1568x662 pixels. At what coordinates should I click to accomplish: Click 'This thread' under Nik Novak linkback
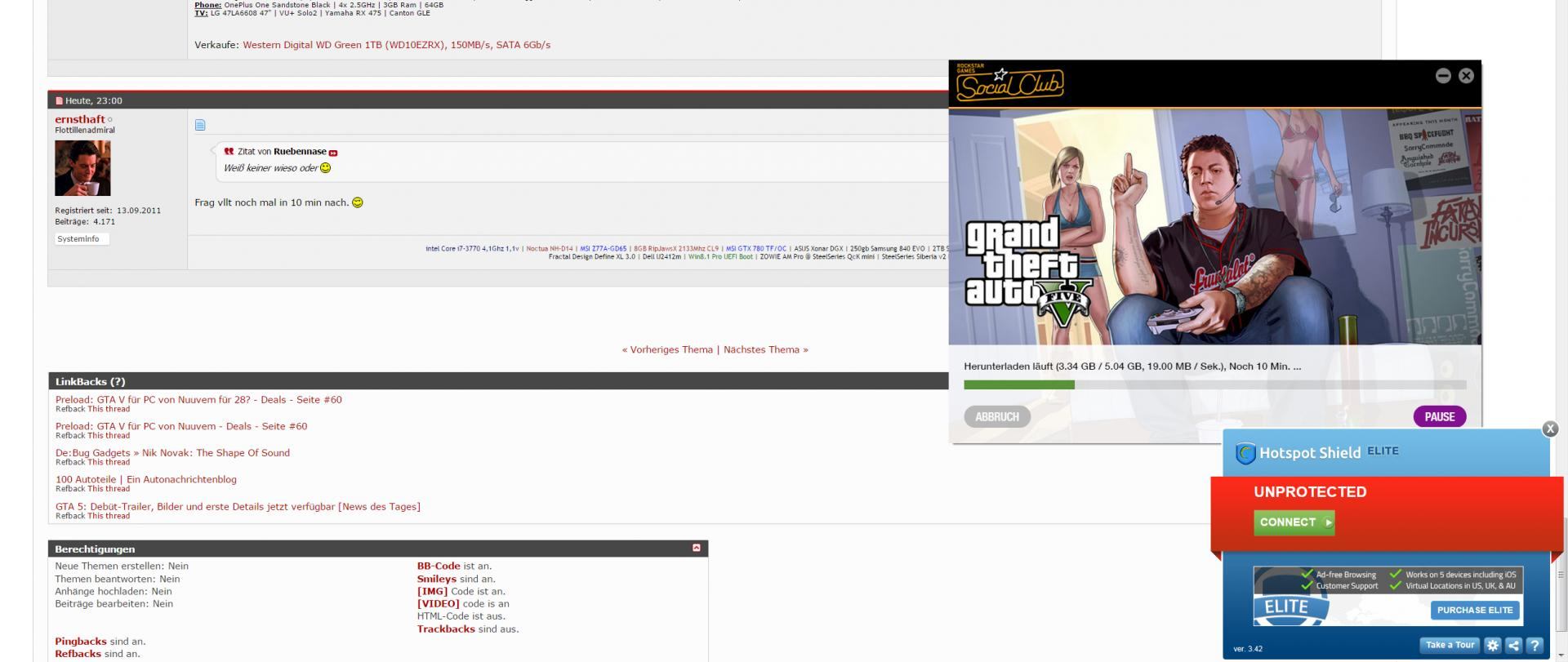109,462
